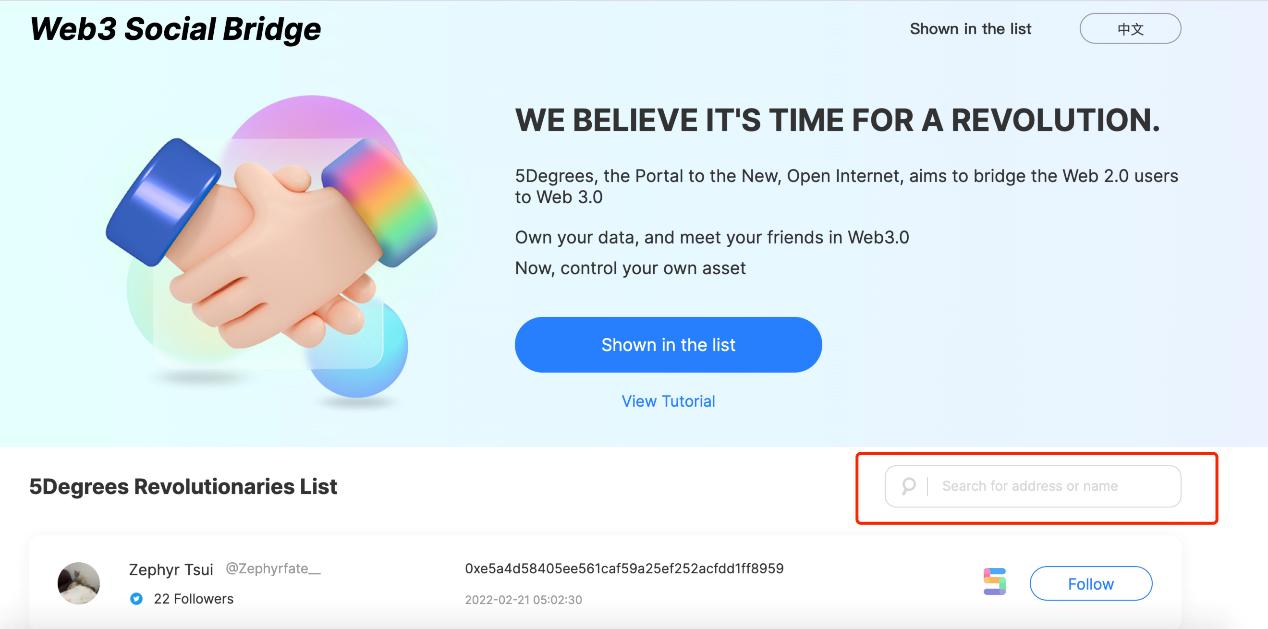Viewport: 1268px width, 629px height.
Task: Click the 0xe5a4d584... wallet address
Action: coord(624,568)
